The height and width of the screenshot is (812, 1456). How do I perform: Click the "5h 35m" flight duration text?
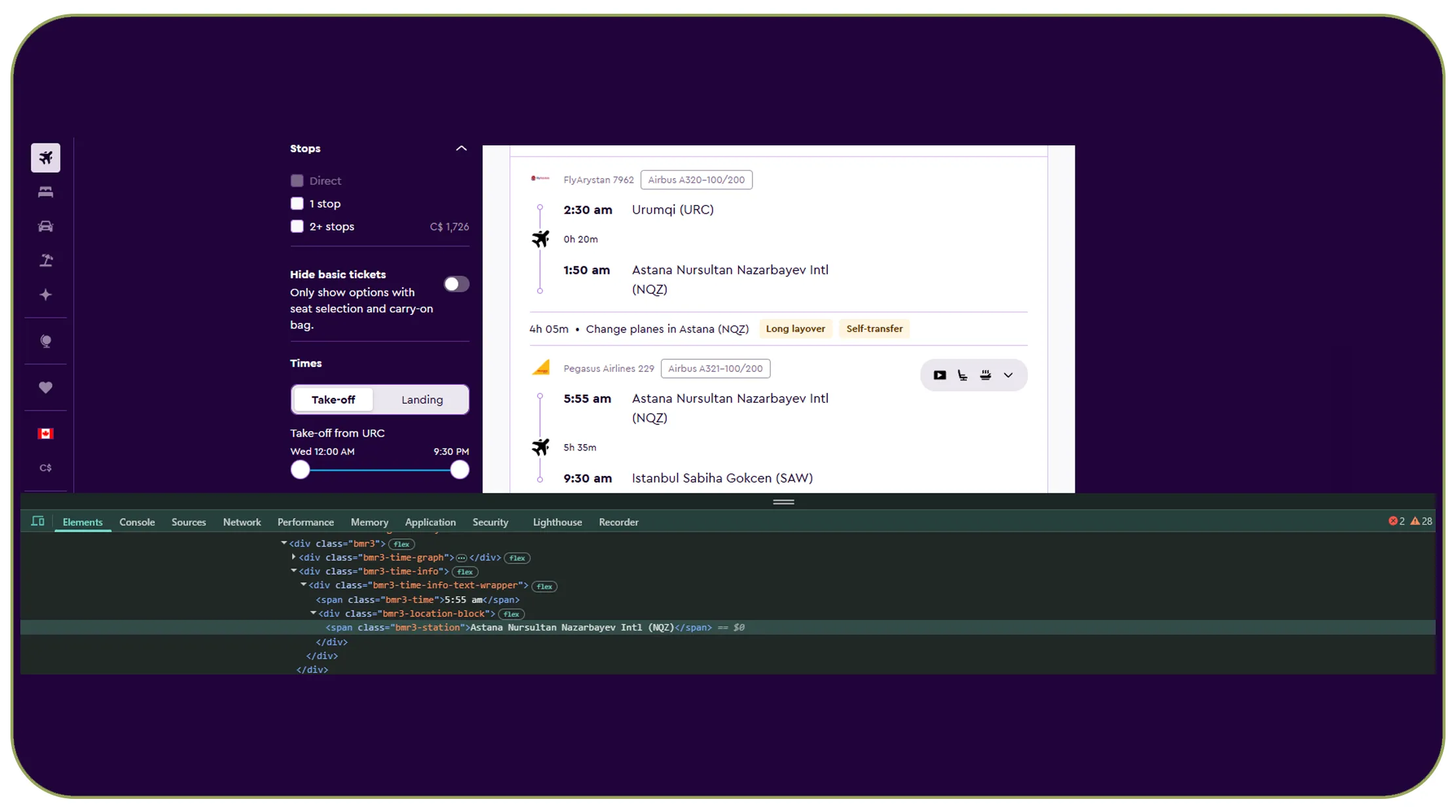tap(580, 447)
